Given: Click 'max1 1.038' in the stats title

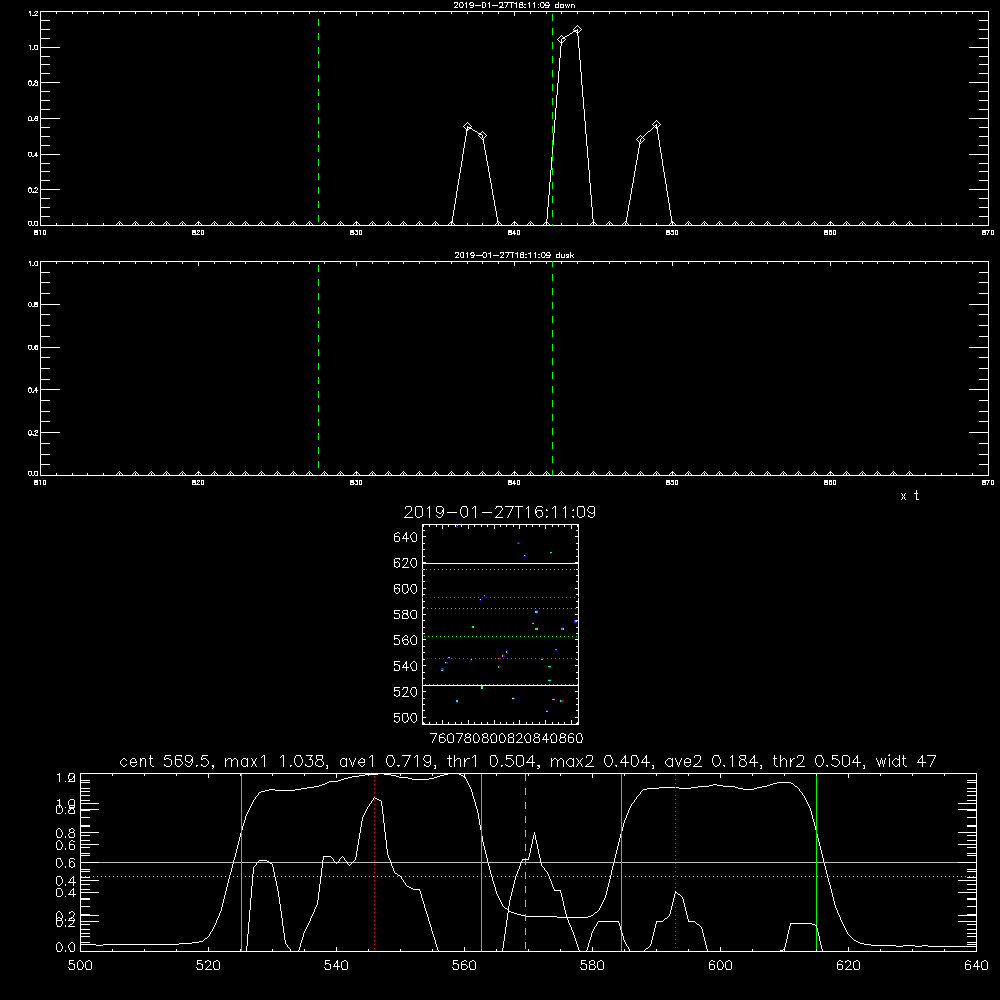Looking at the screenshot, I should click(275, 761).
